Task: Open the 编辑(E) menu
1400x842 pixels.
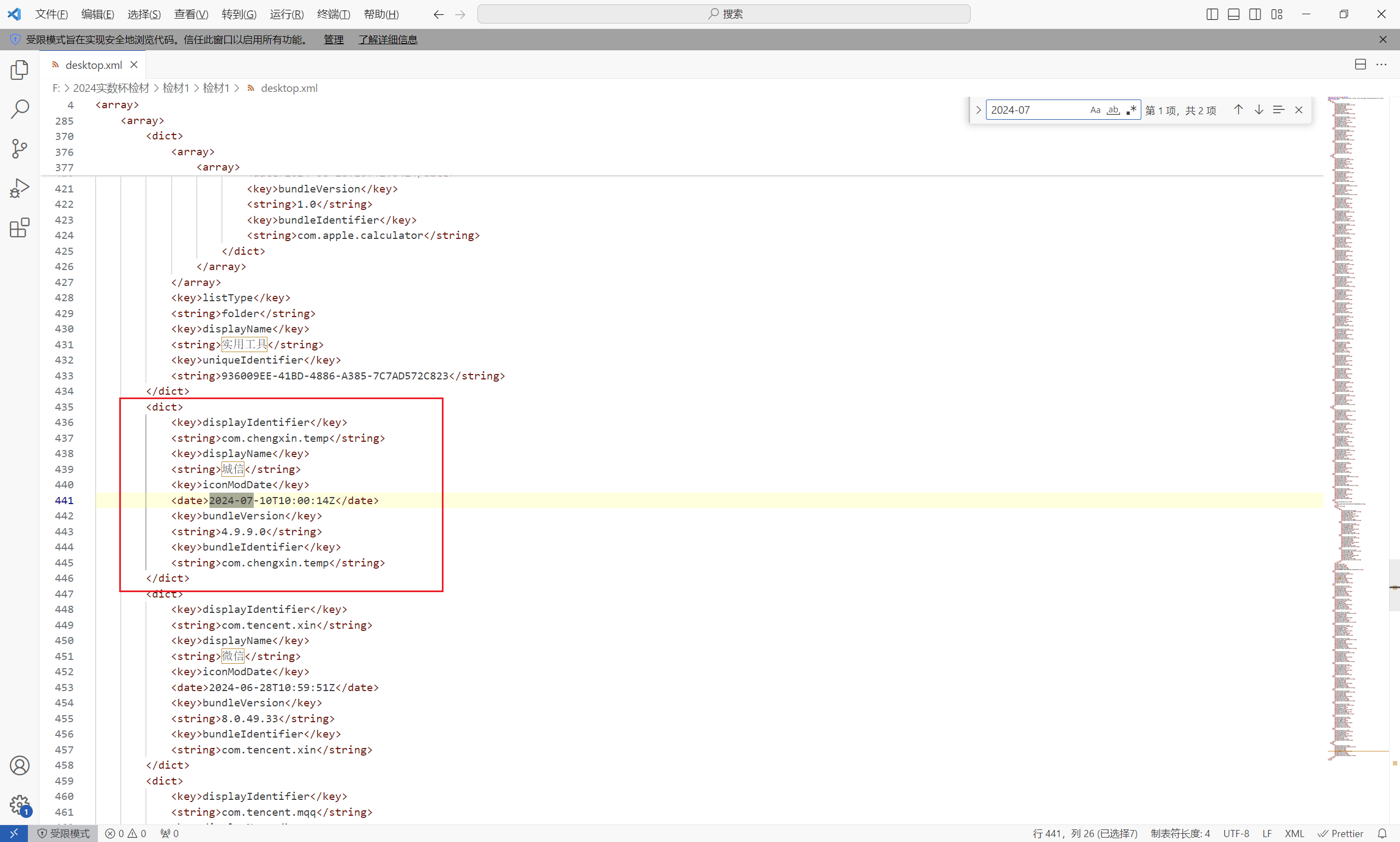Action: pos(97,14)
